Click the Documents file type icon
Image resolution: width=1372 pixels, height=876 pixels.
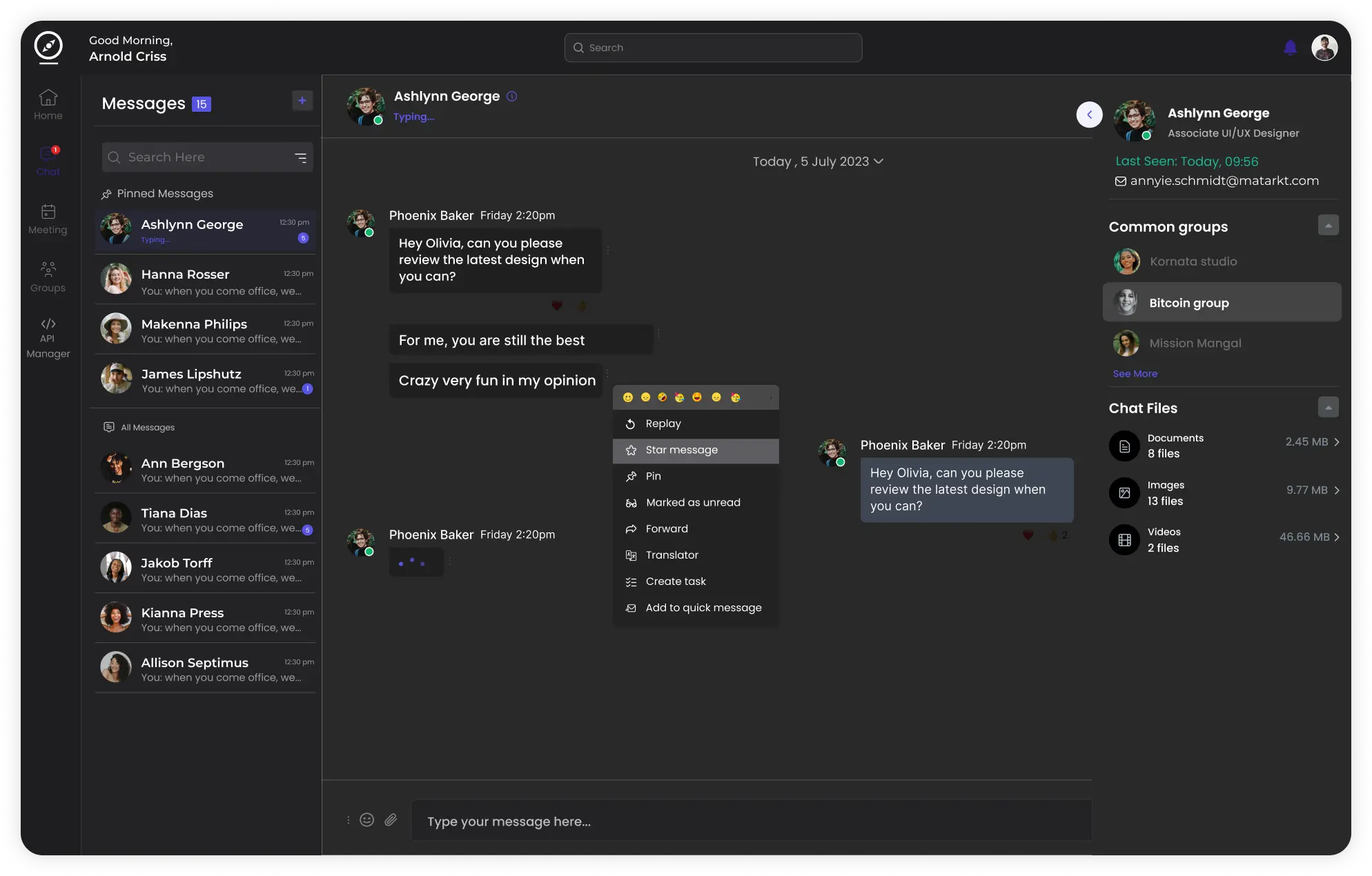point(1124,446)
